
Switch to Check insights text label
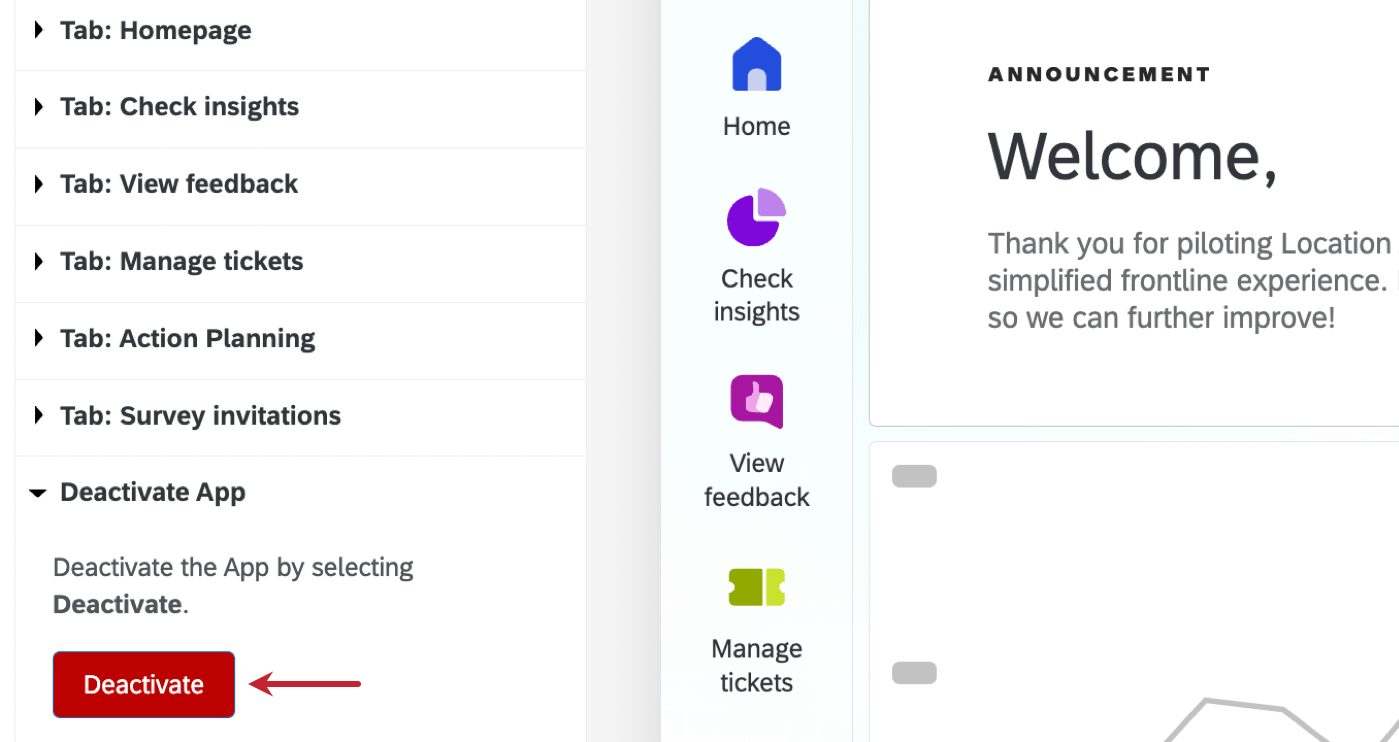pos(756,295)
